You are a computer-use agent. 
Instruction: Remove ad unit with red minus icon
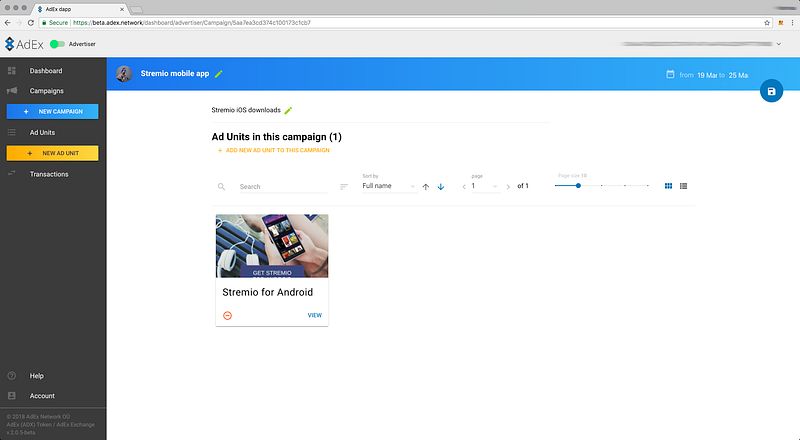click(228, 315)
